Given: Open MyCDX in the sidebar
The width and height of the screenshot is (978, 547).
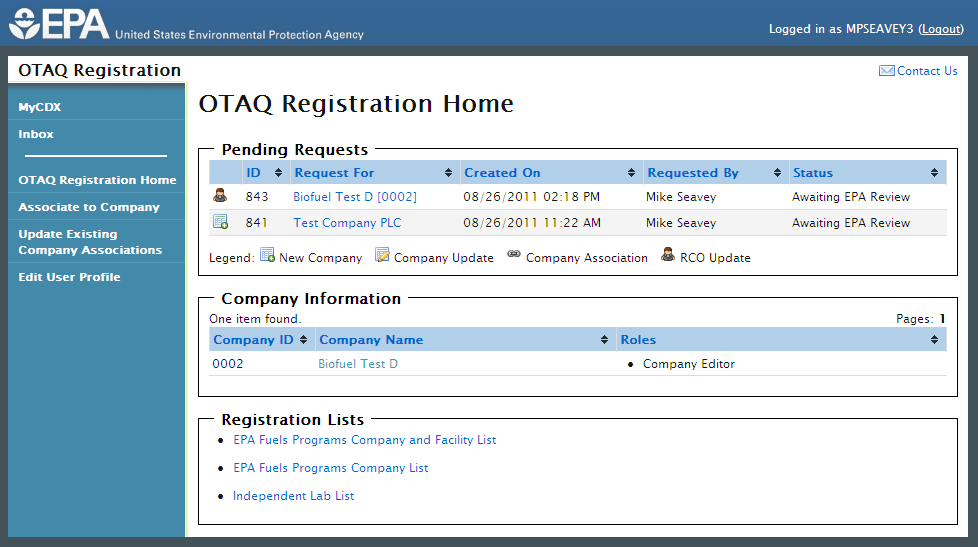Looking at the screenshot, I should tap(40, 107).
